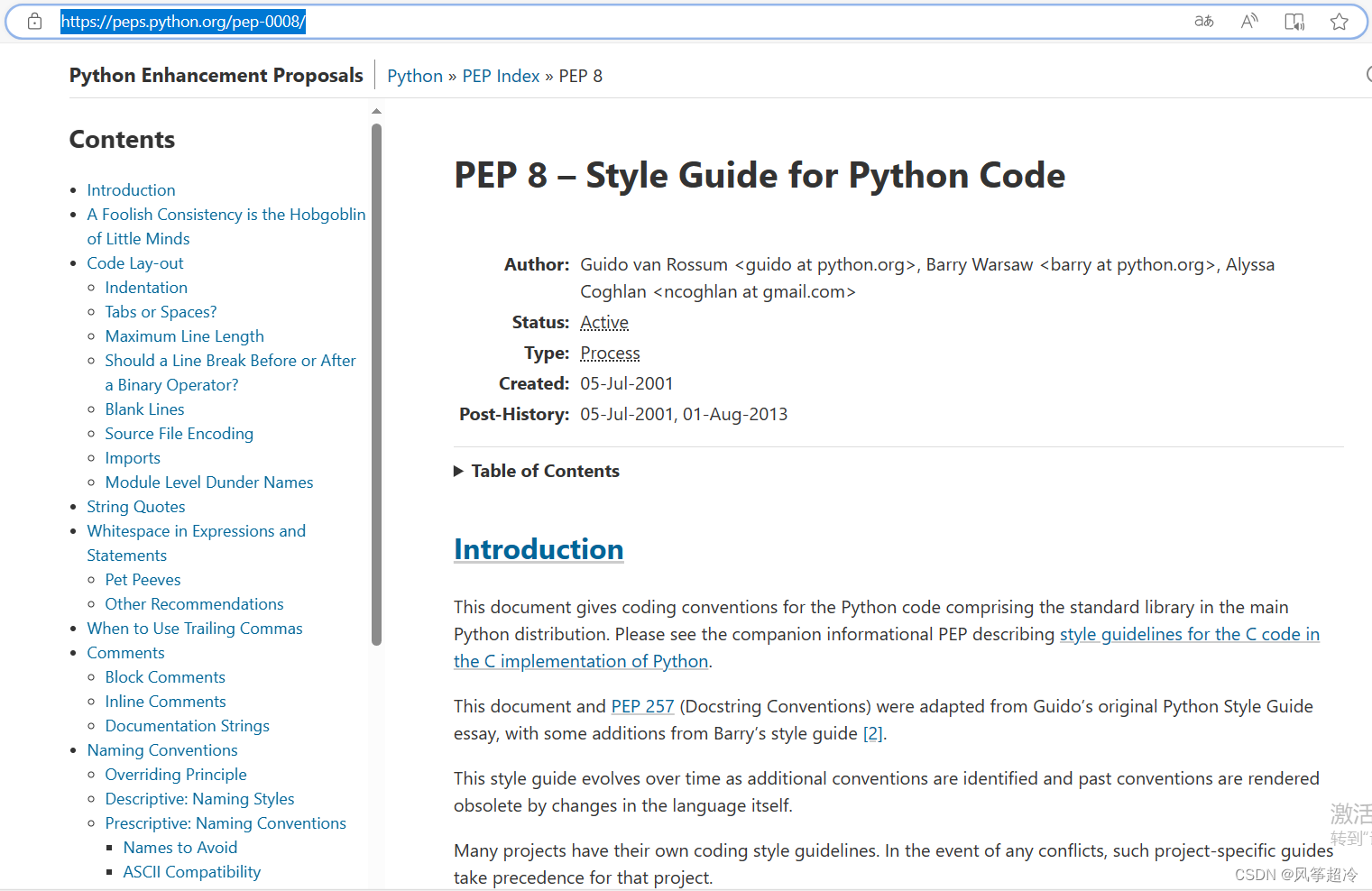Click the Post-History dates text
The image size is (1372, 891).
(684, 415)
